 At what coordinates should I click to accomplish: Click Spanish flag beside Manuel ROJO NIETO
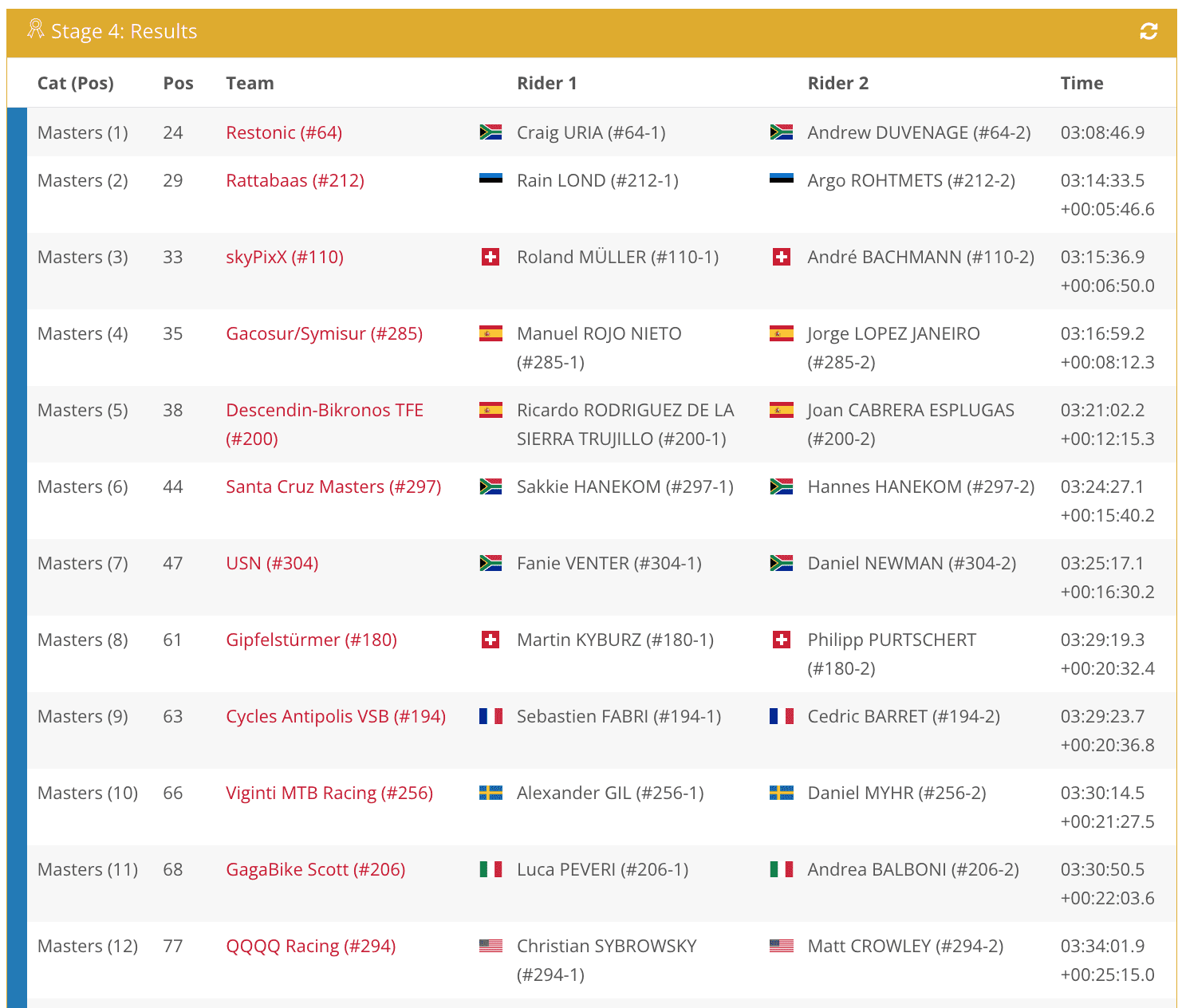pyautogui.click(x=491, y=333)
